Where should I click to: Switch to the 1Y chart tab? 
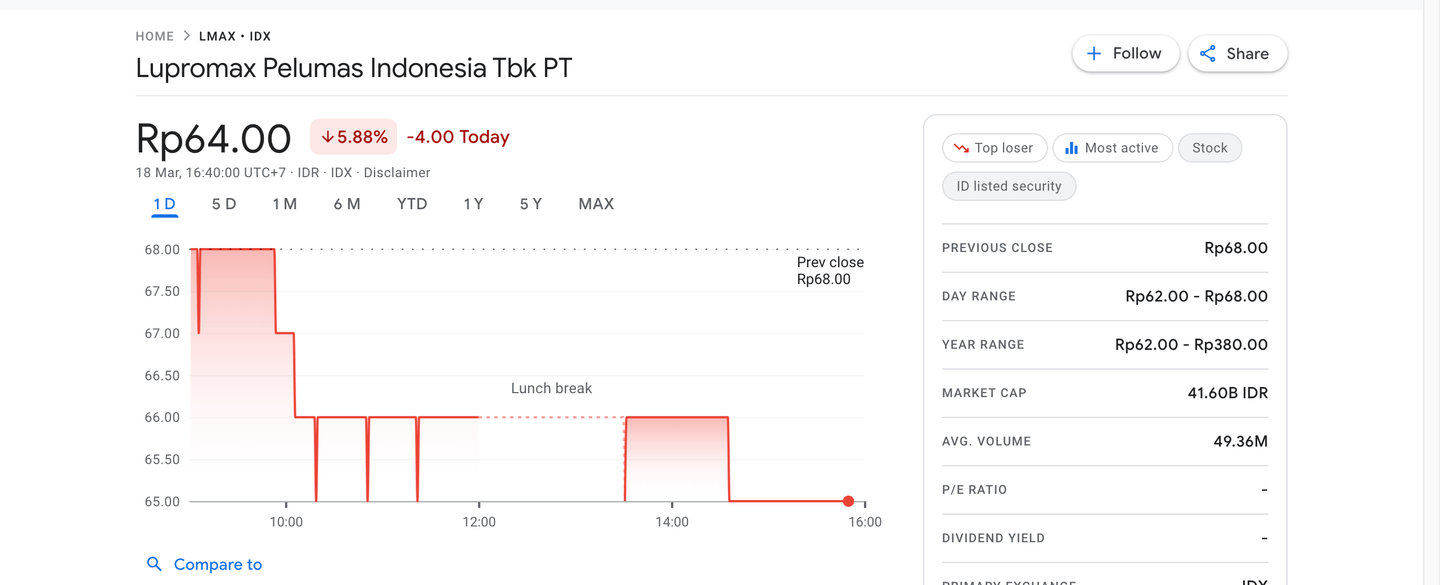(x=472, y=203)
